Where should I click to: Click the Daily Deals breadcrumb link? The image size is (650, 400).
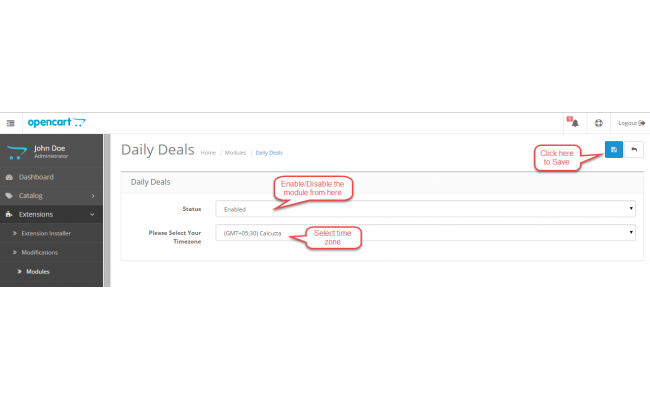click(269, 153)
